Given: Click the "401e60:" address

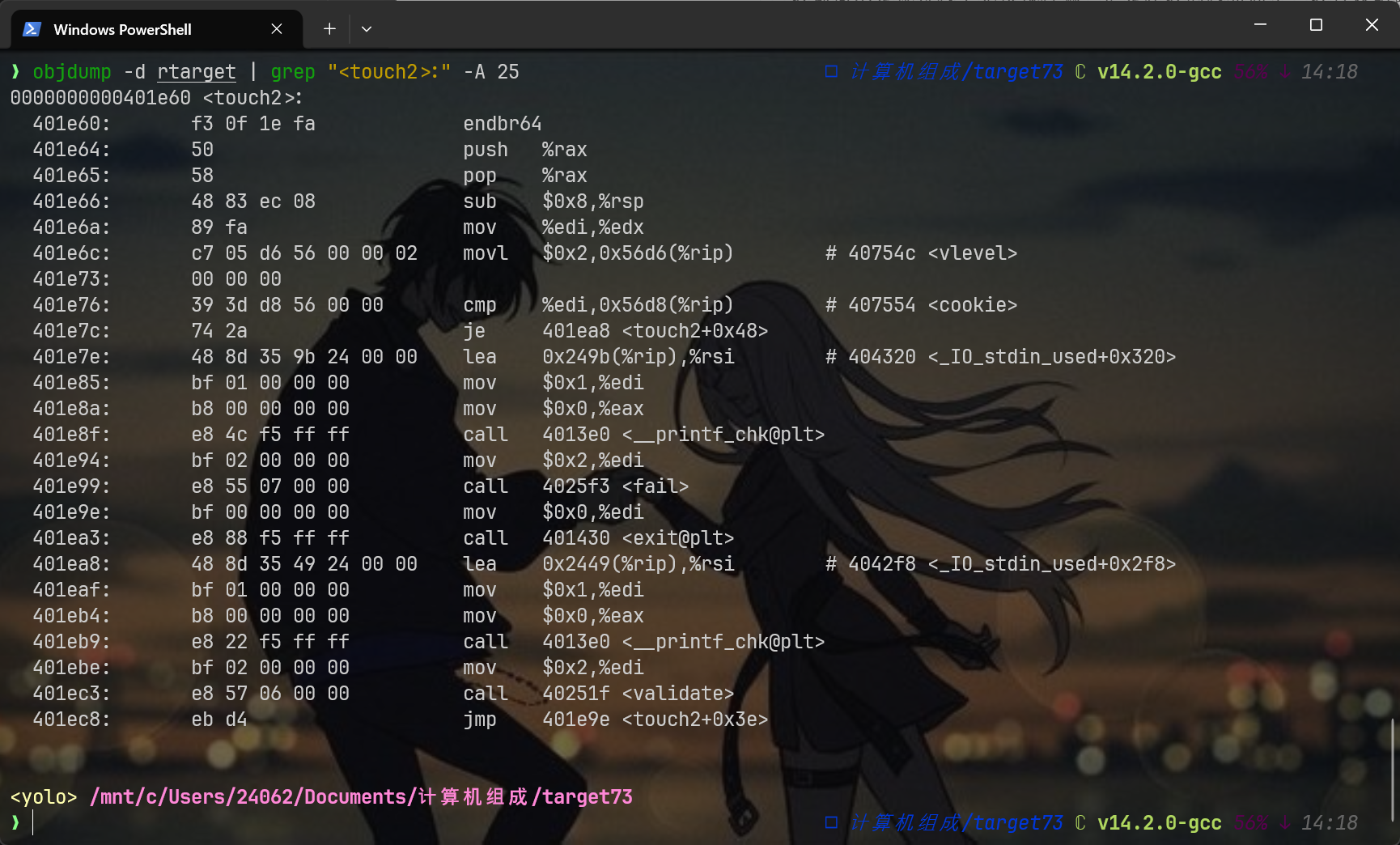Looking at the screenshot, I should click(x=72, y=124).
